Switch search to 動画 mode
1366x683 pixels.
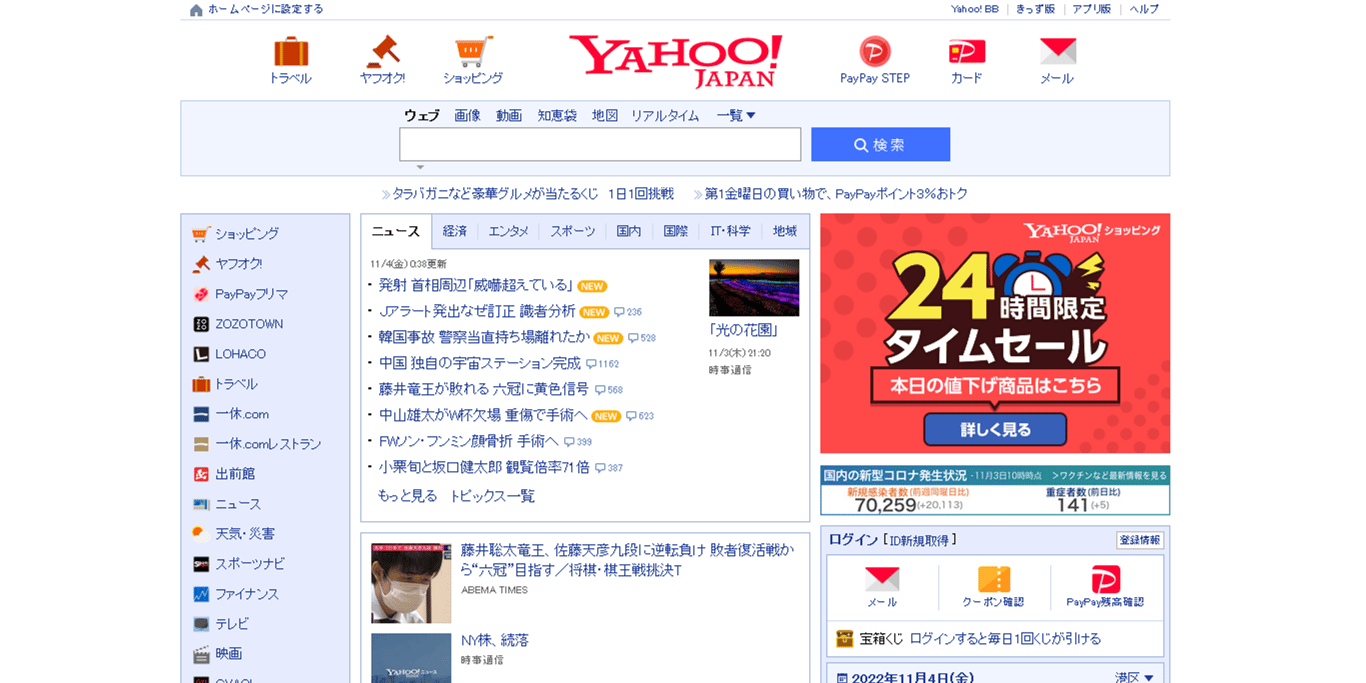tap(509, 116)
